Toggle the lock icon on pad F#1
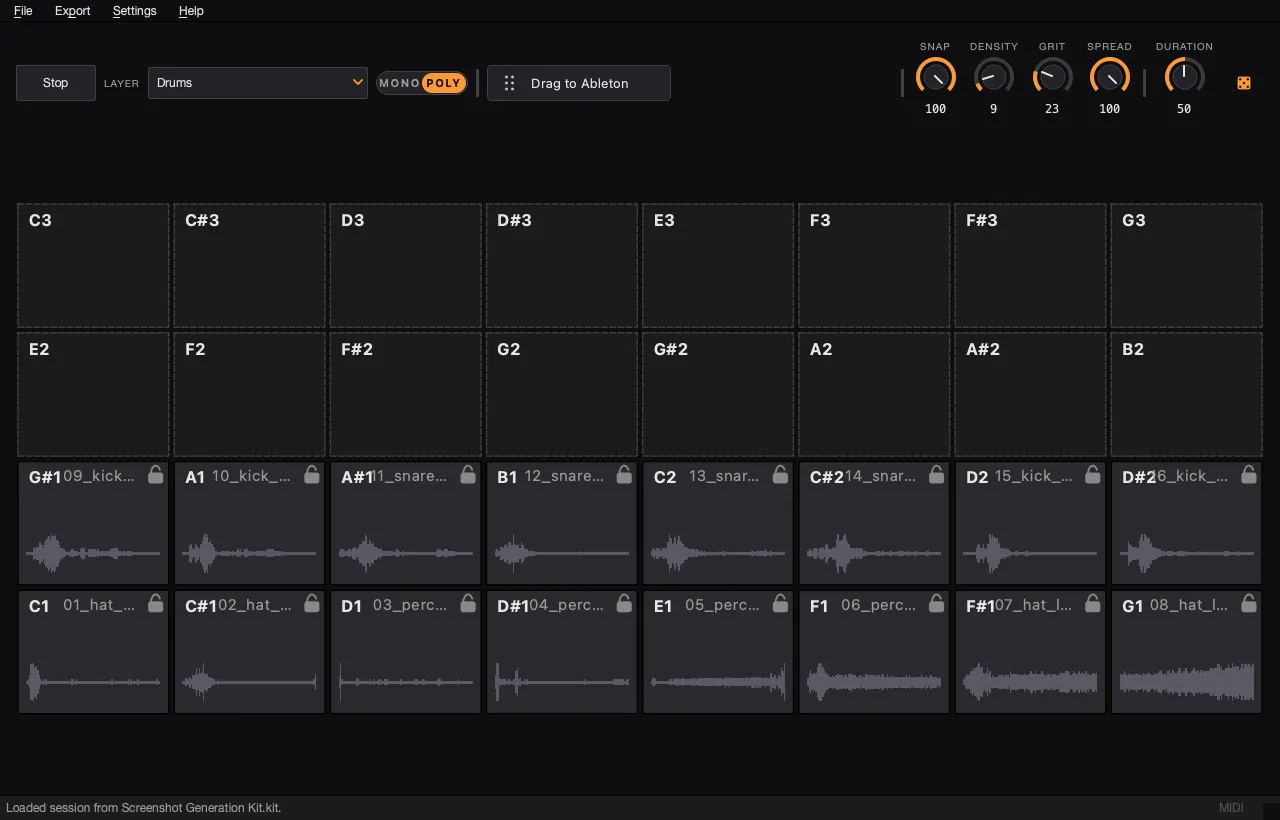Viewport: 1280px width, 820px height. pos(1092,603)
